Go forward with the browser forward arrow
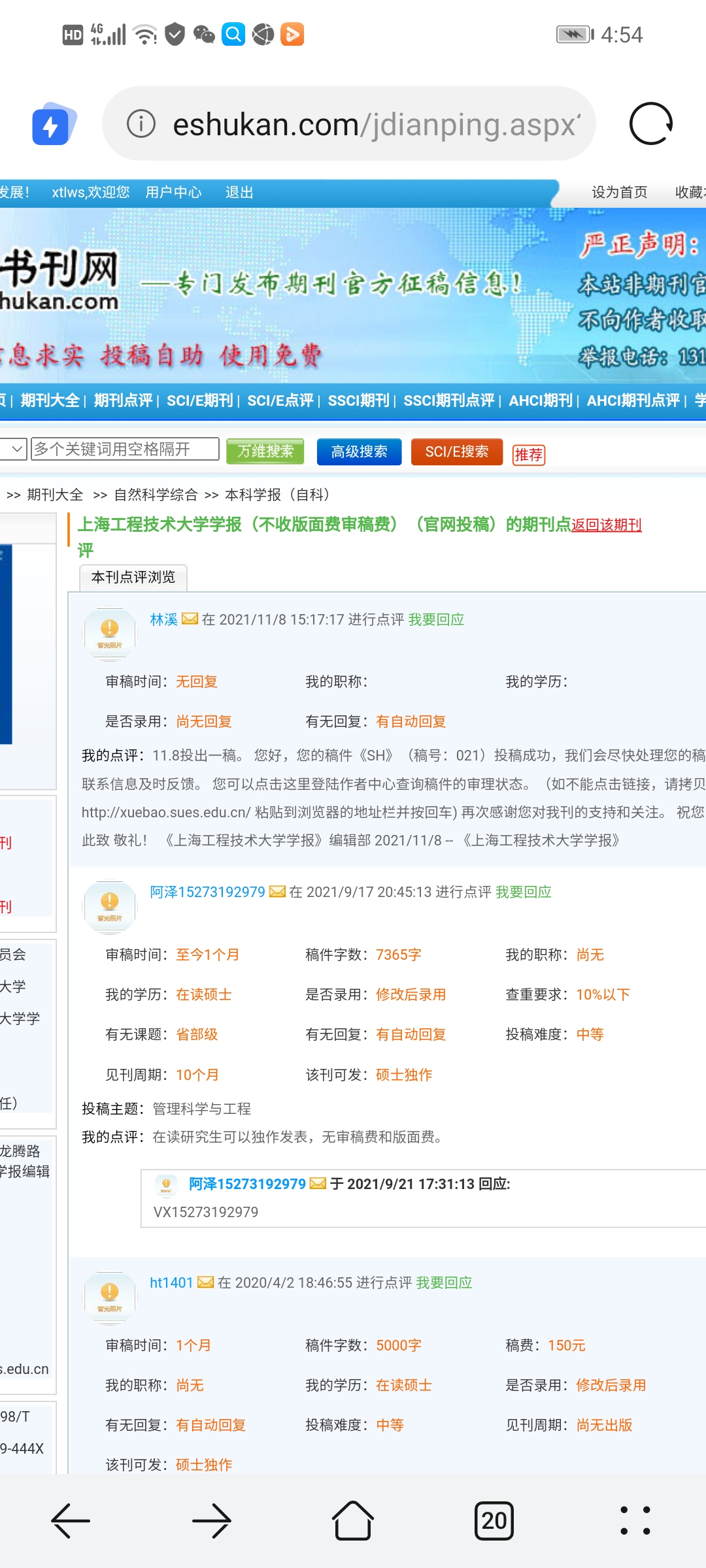Image resolution: width=706 pixels, height=1568 pixels. coord(212,1520)
